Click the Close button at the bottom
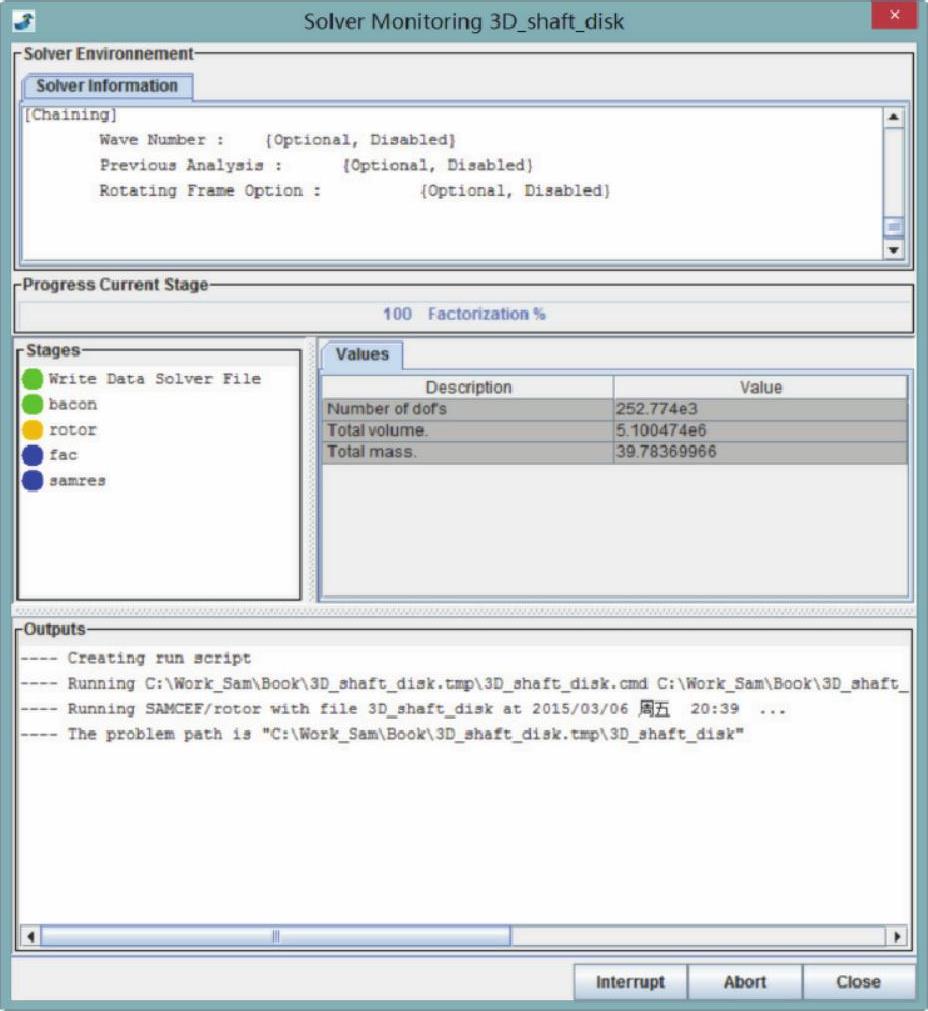This screenshot has height=1011, width=928. point(858,982)
